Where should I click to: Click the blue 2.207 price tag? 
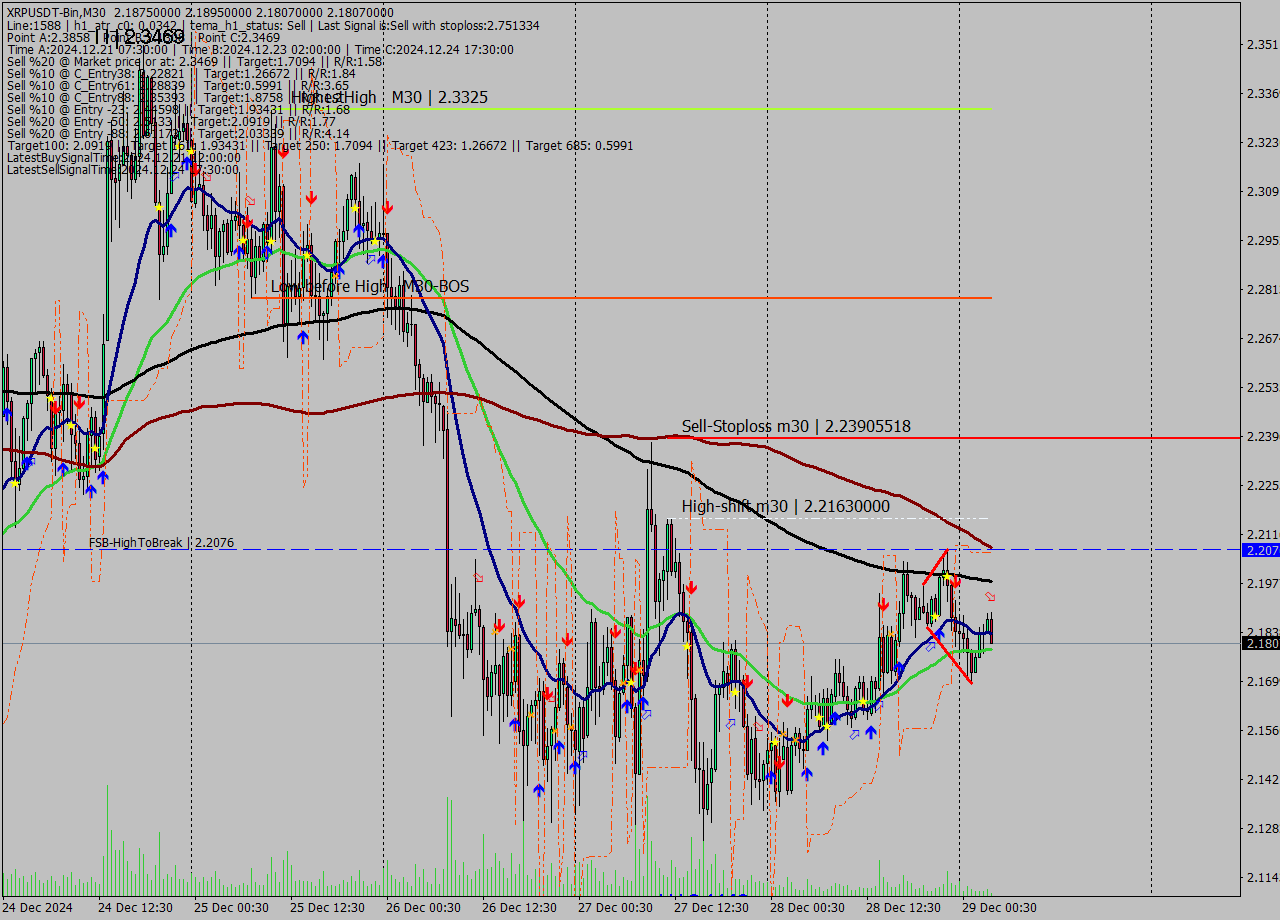pyautogui.click(x=1260, y=550)
